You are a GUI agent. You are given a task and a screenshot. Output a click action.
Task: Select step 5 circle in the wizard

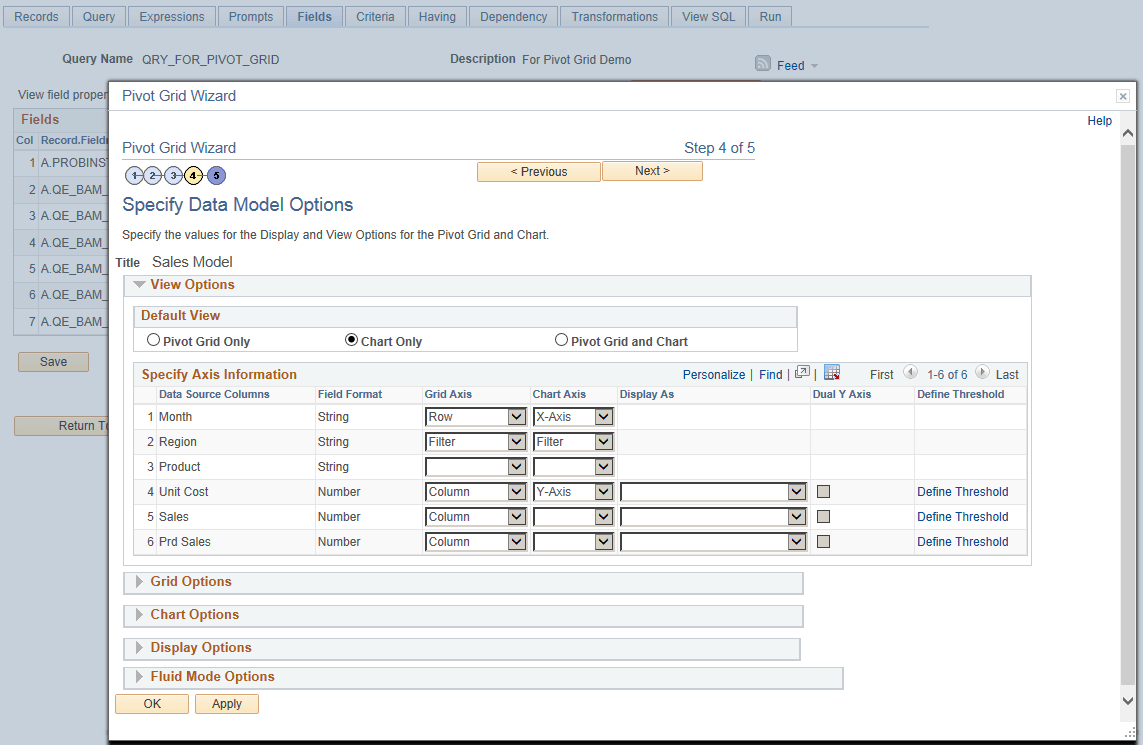pyautogui.click(x=216, y=175)
